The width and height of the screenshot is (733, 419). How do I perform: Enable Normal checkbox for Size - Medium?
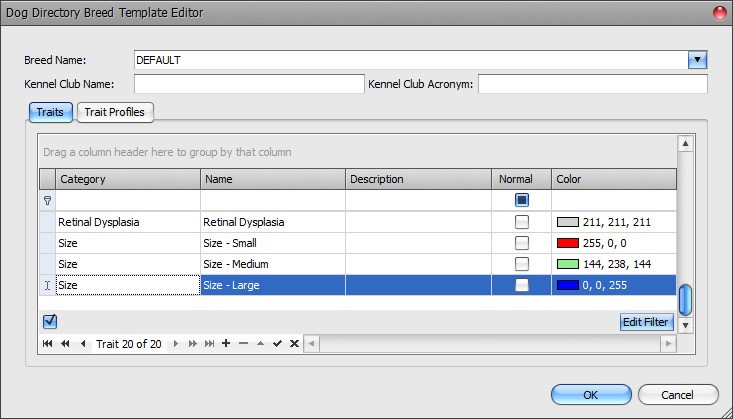coord(522,264)
